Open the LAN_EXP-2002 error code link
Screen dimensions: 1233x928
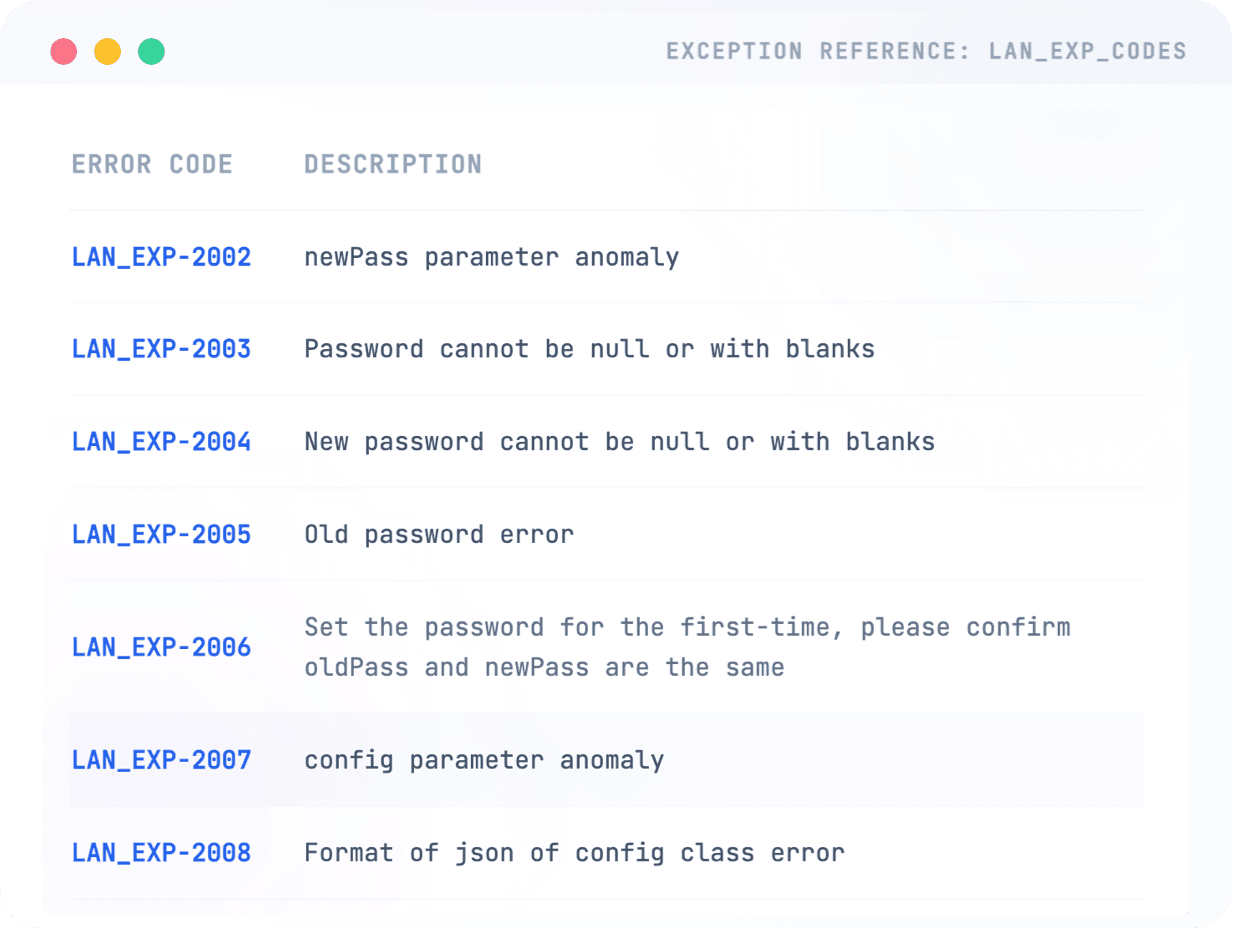[161, 257]
